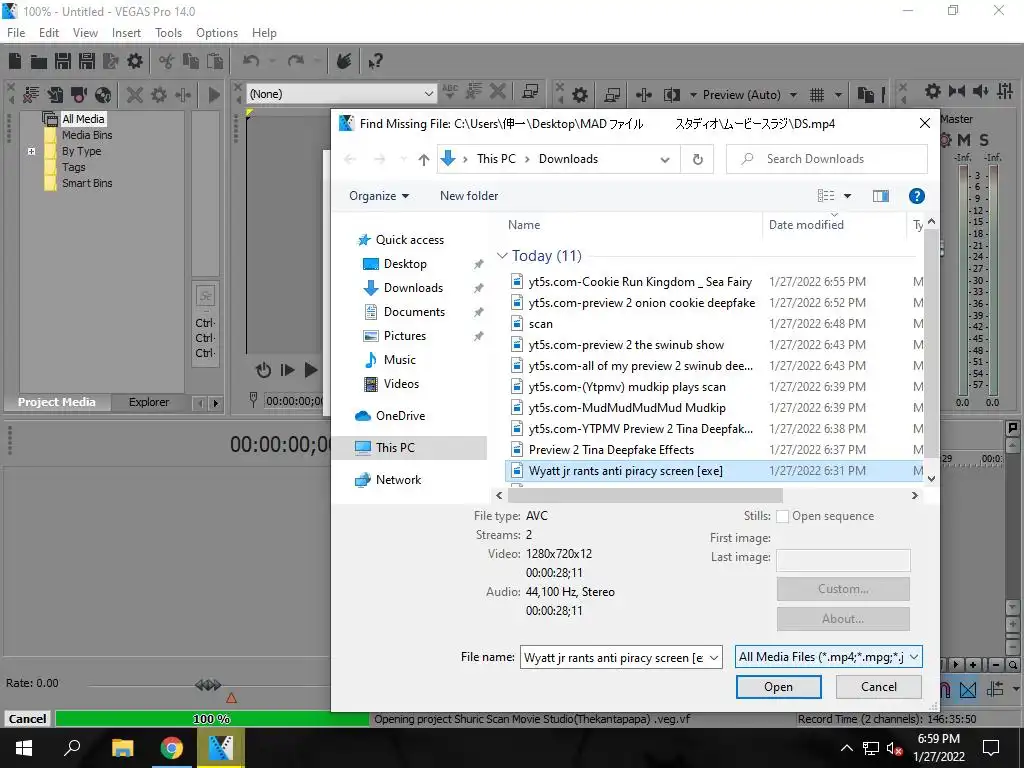The height and width of the screenshot is (768, 1024).
Task: Click the Open Mixing Console faders icon
Action: 1005,91
